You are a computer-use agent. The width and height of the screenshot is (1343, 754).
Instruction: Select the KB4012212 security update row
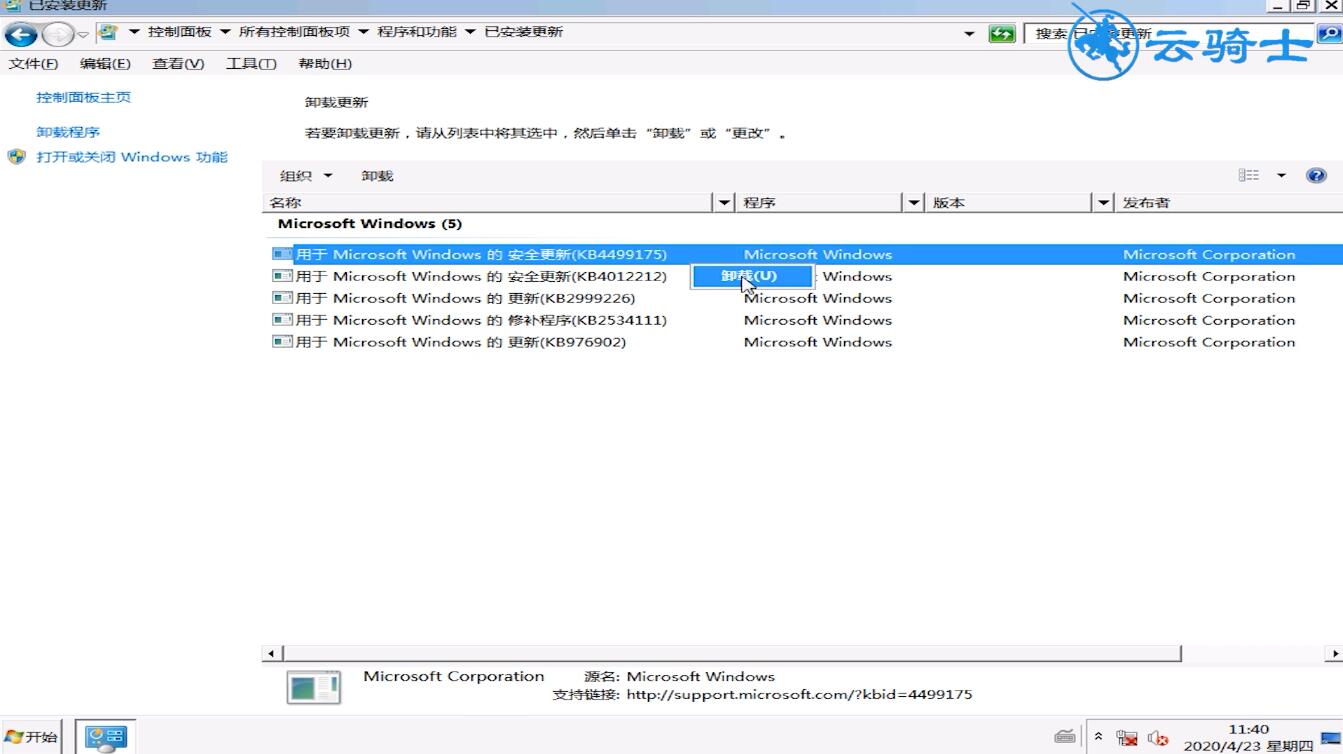(x=805, y=276)
